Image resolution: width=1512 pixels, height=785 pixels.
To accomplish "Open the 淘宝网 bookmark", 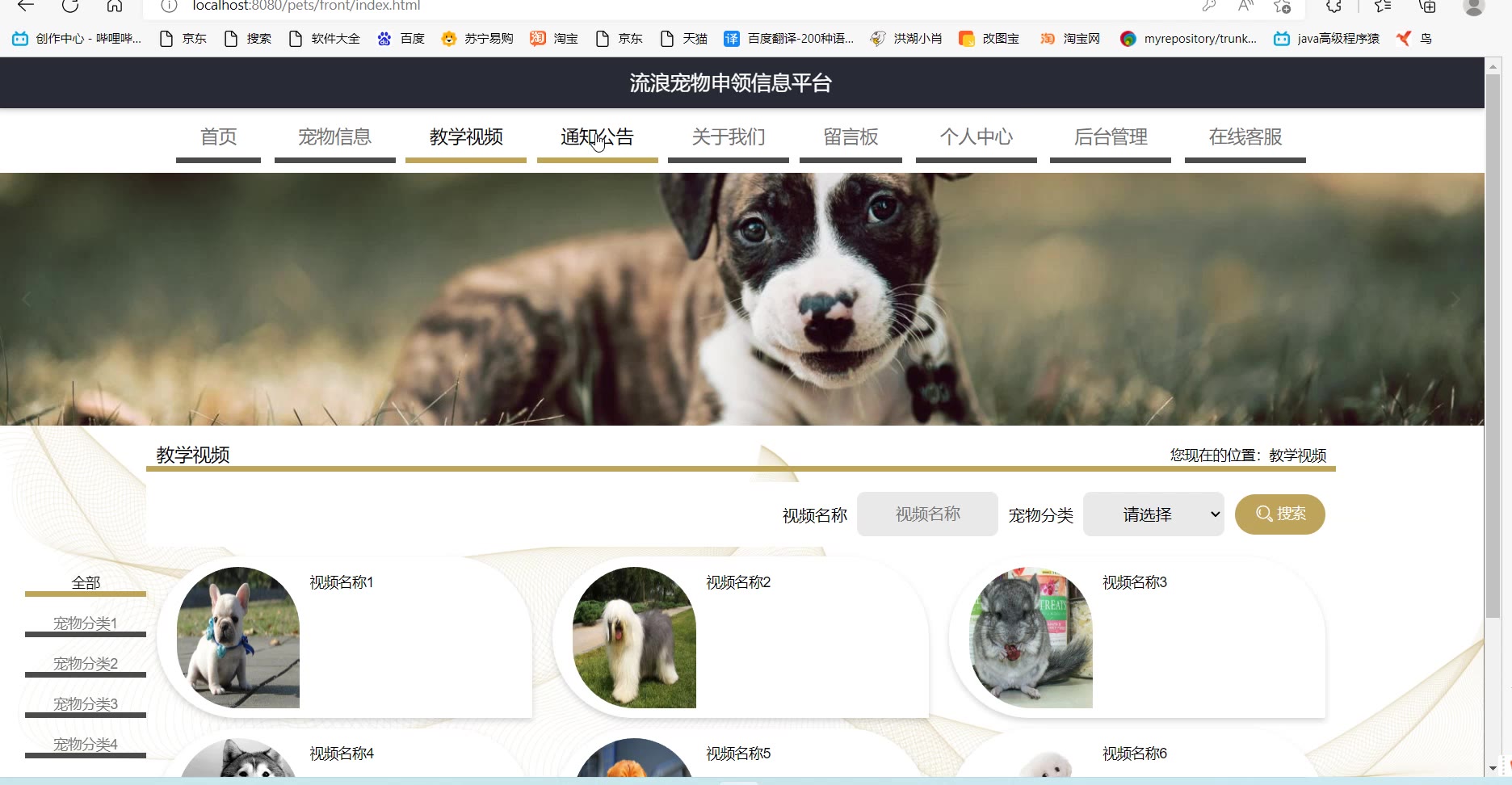I will [x=1069, y=38].
